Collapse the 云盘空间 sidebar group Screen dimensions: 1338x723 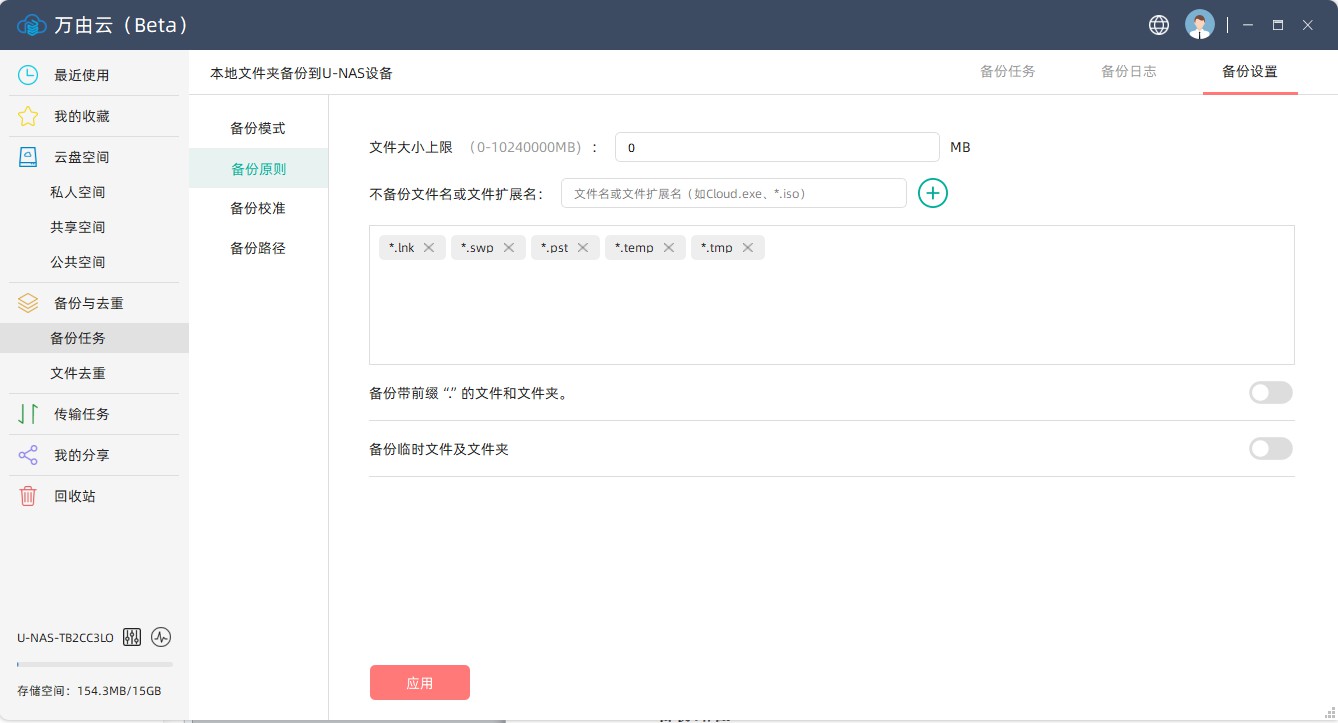point(81,157)
